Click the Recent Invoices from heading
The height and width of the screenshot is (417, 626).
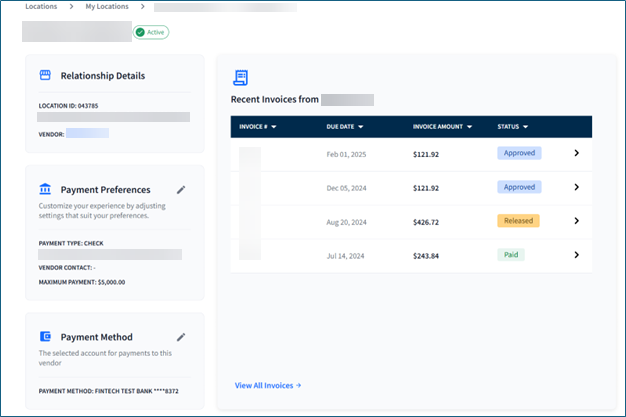click(275, 99)
